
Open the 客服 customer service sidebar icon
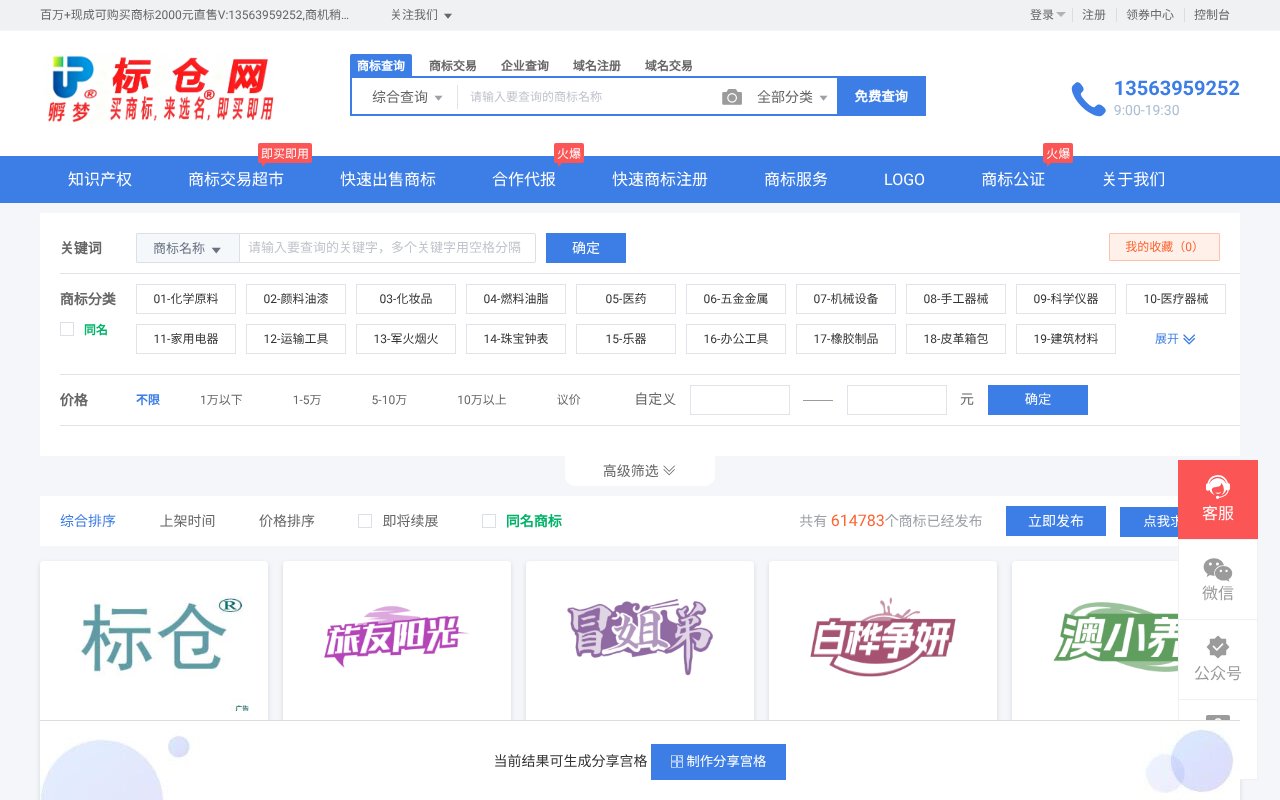[x=1218, y=498]
